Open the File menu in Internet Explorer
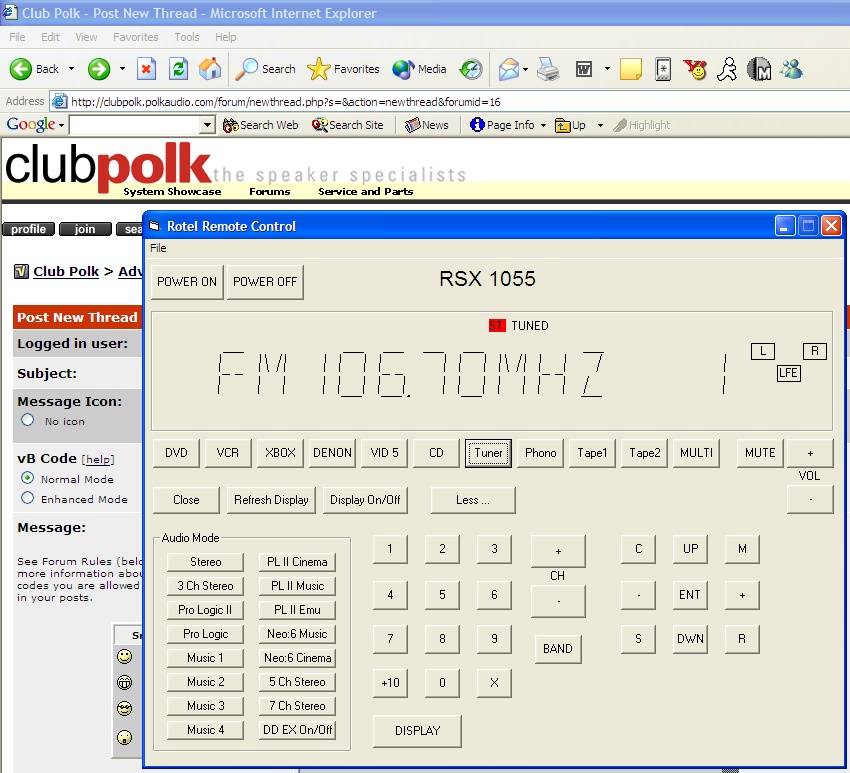This screenshot has height=773, width=850. 17,37
